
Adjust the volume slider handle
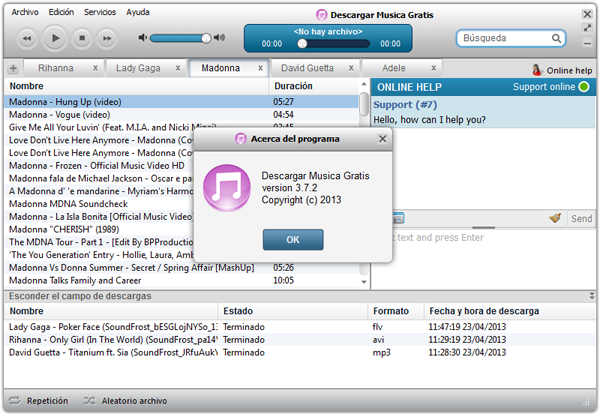[206, 38]
